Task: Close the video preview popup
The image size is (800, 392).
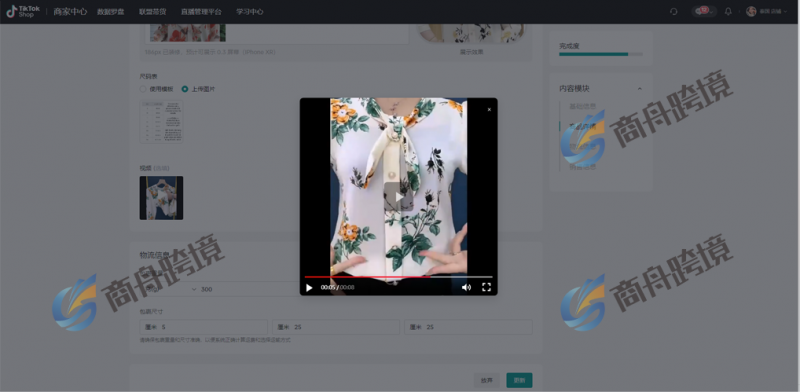Action: [489, 109]
